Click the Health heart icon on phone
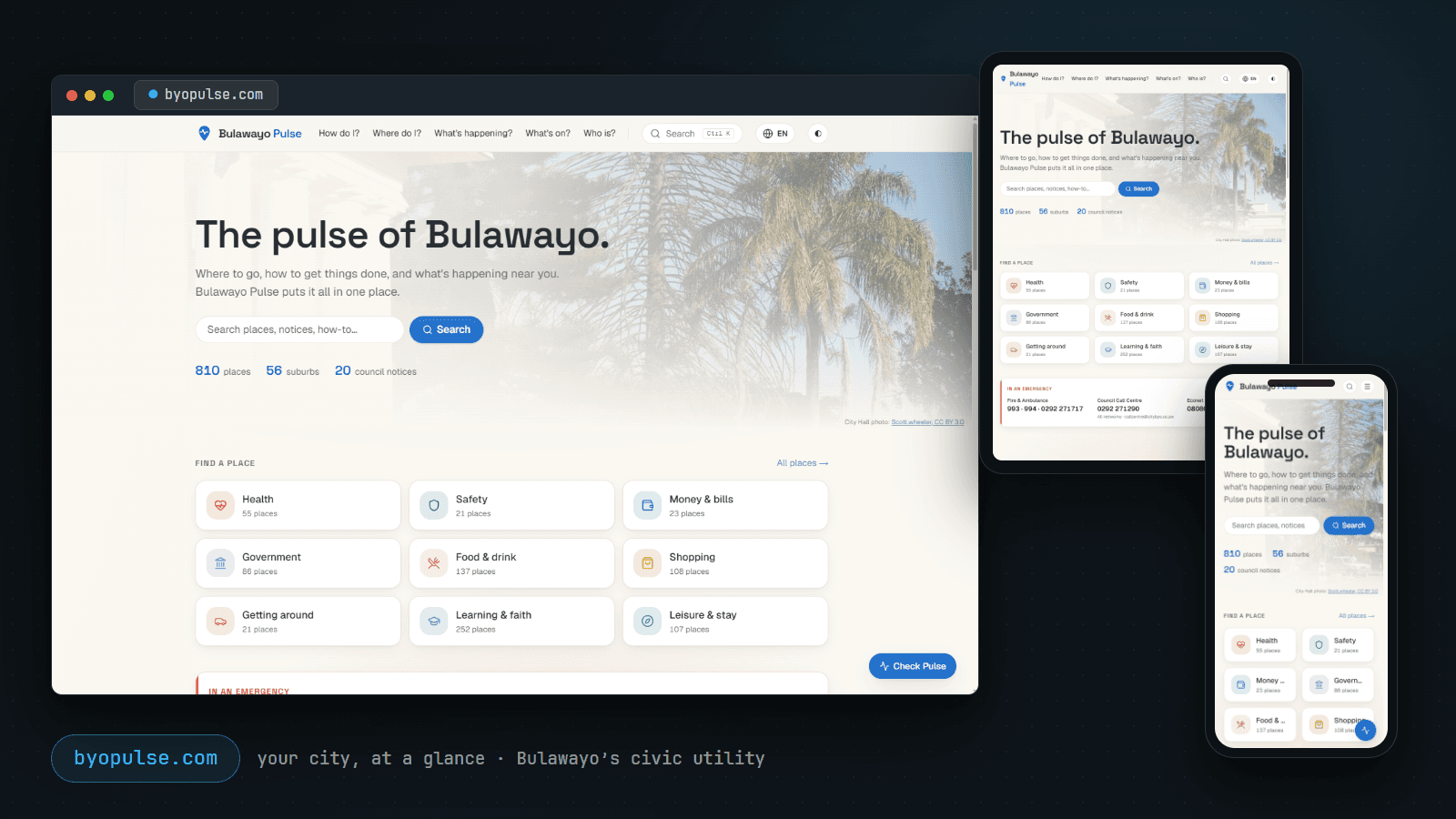The width and height of the screenshot is (1456, 819). point(1240,645)
